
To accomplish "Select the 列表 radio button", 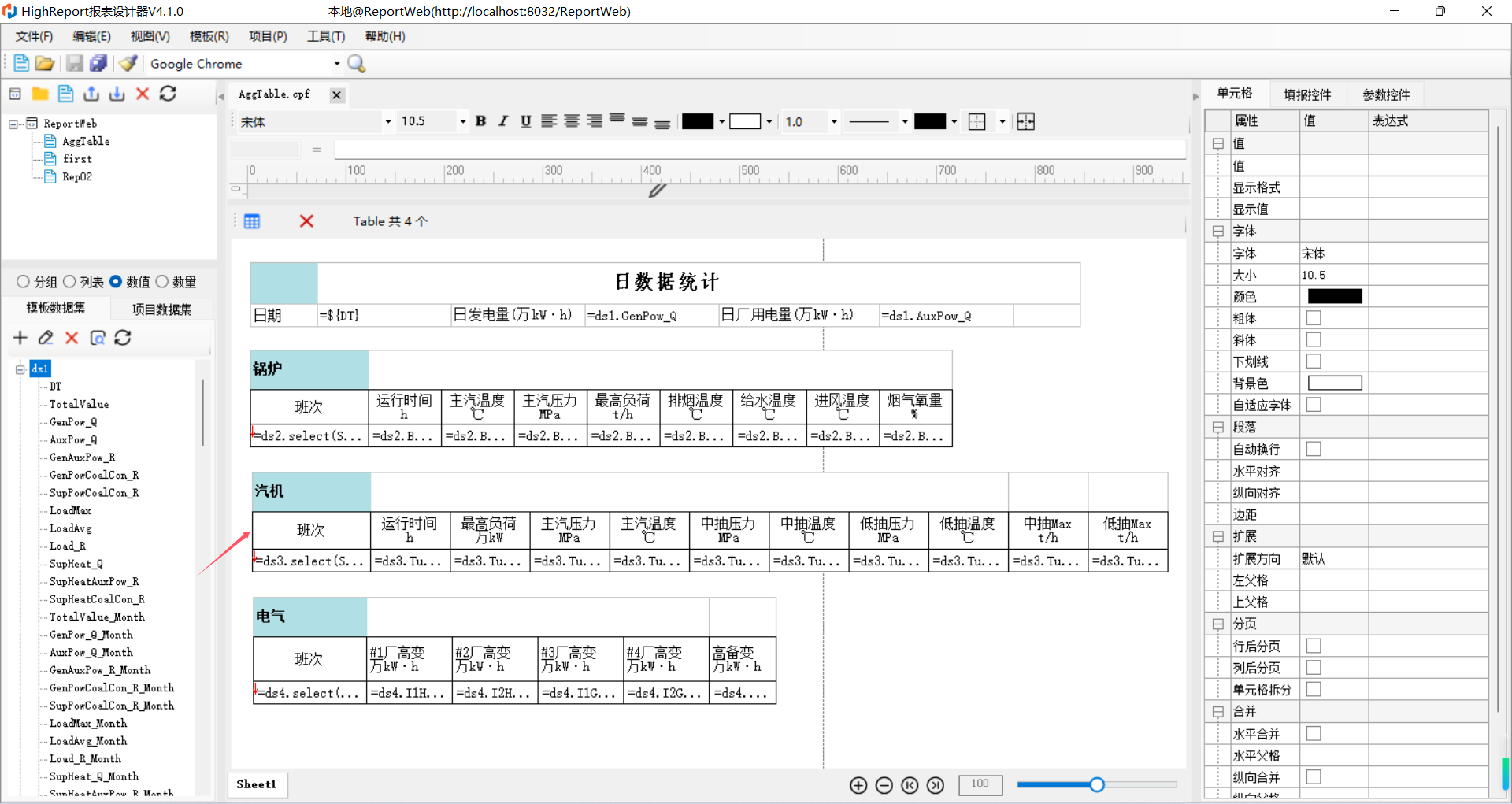I will 69,282.
